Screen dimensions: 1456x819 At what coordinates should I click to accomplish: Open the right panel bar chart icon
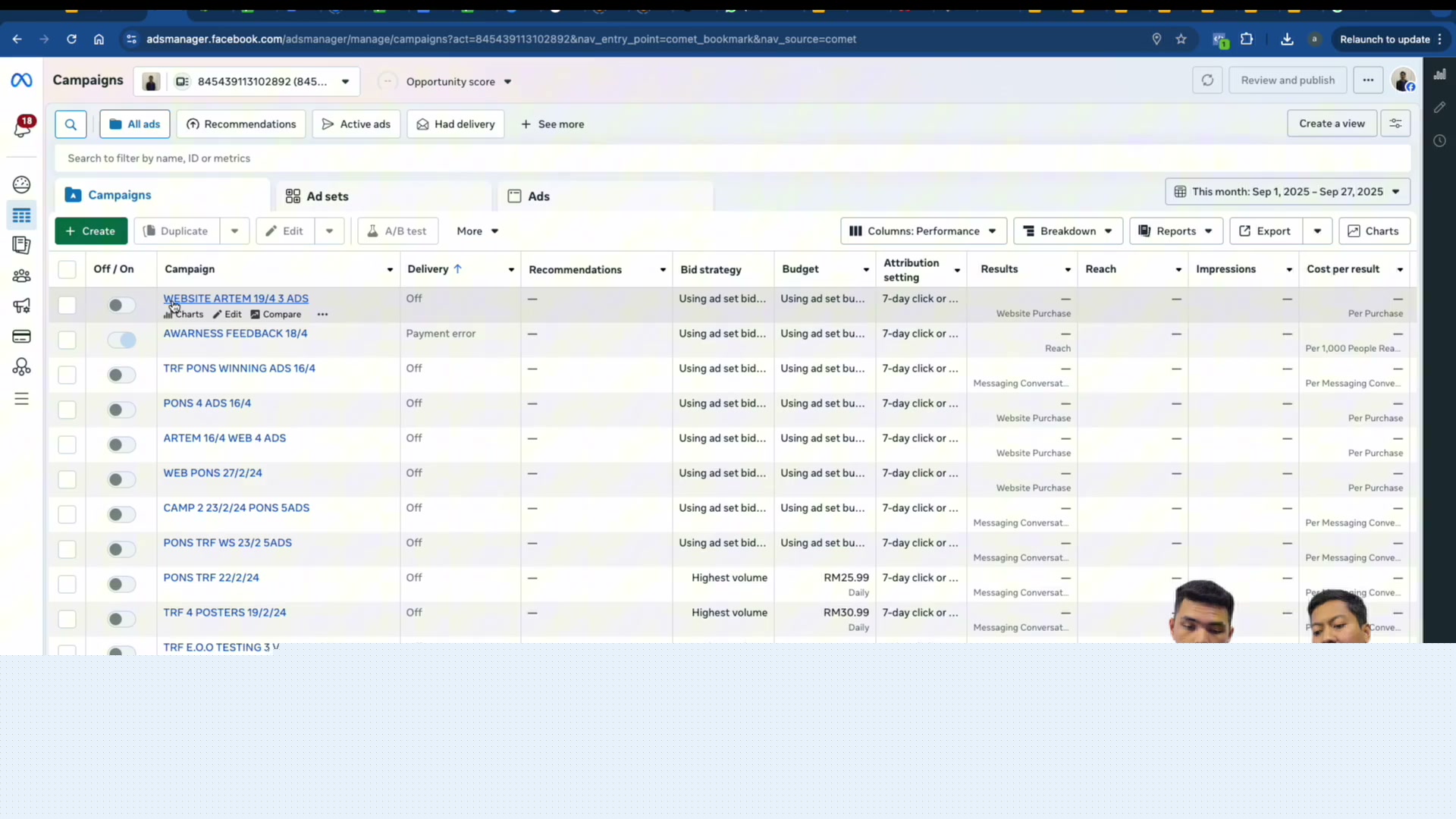pos(1439,74)
